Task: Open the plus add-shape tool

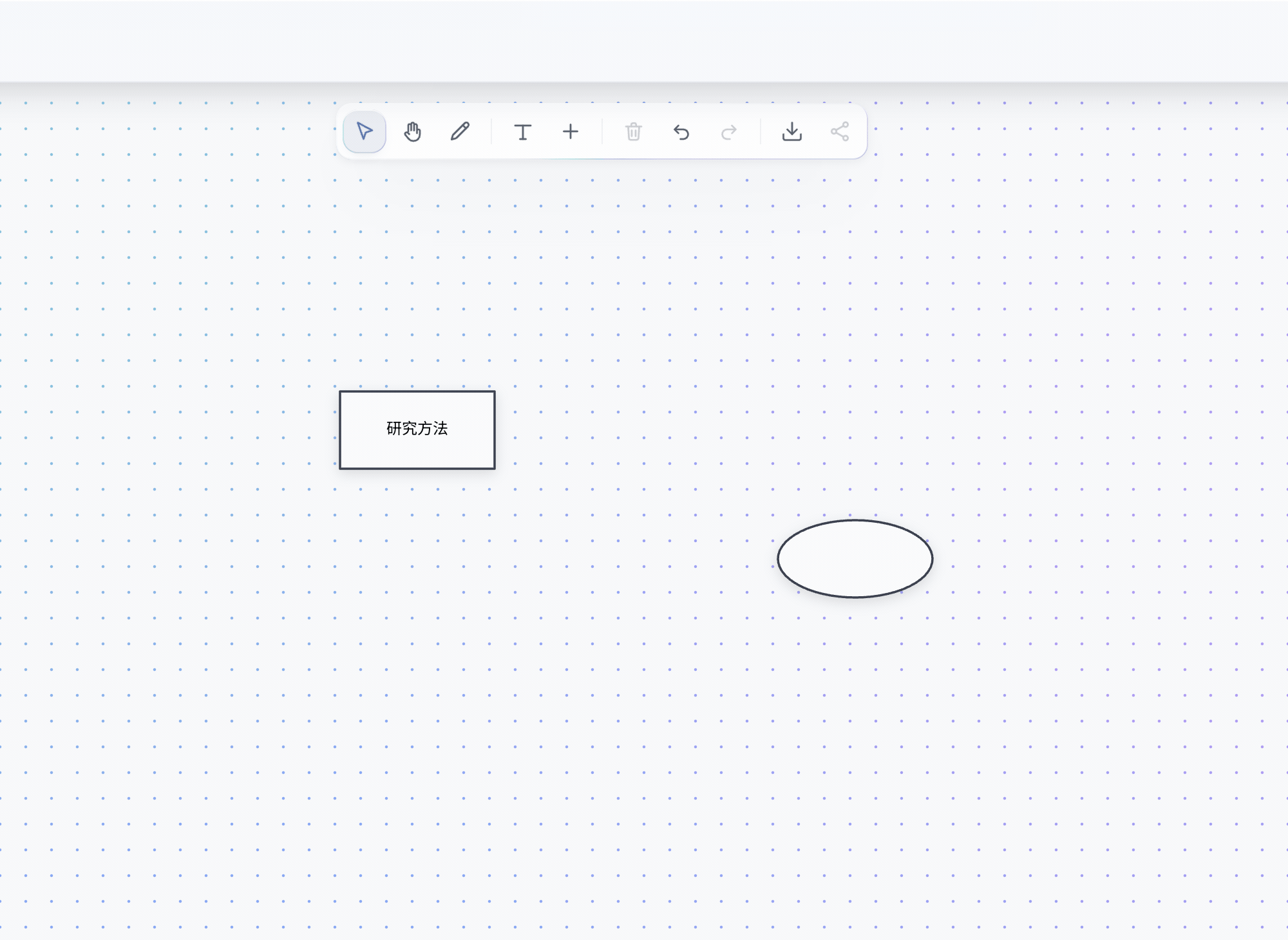Action: 571,132
